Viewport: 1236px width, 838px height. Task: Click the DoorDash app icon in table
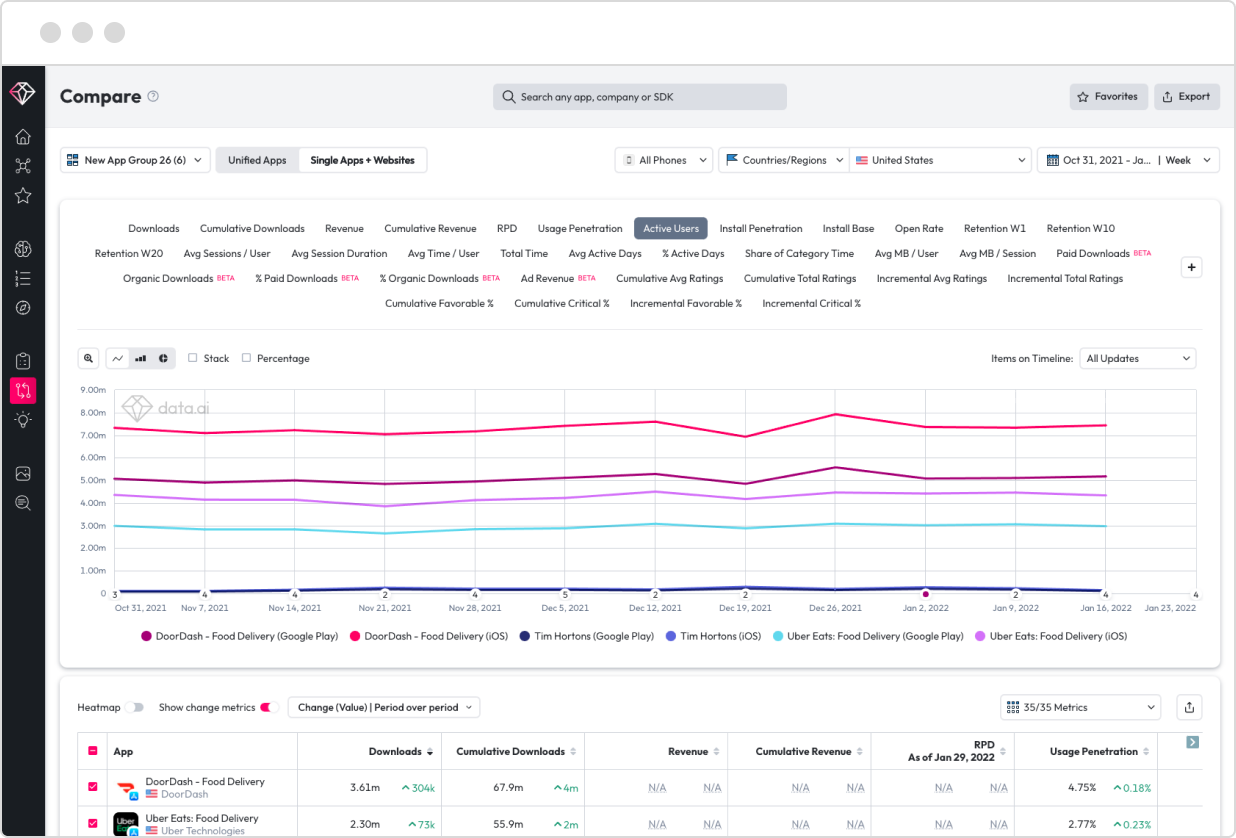[126, 788]
